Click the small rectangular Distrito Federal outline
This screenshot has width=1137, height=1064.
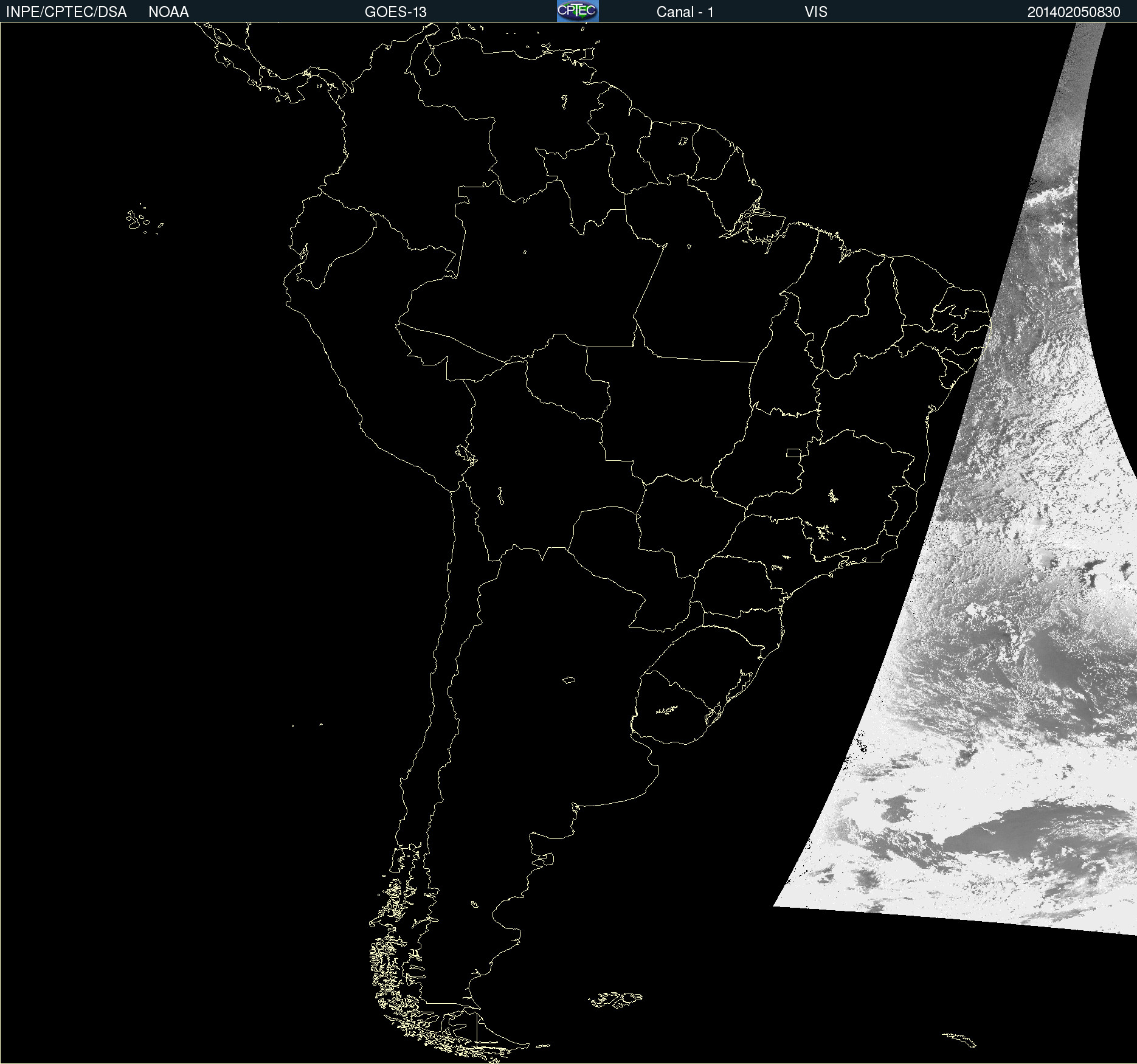tap(793, 452)
